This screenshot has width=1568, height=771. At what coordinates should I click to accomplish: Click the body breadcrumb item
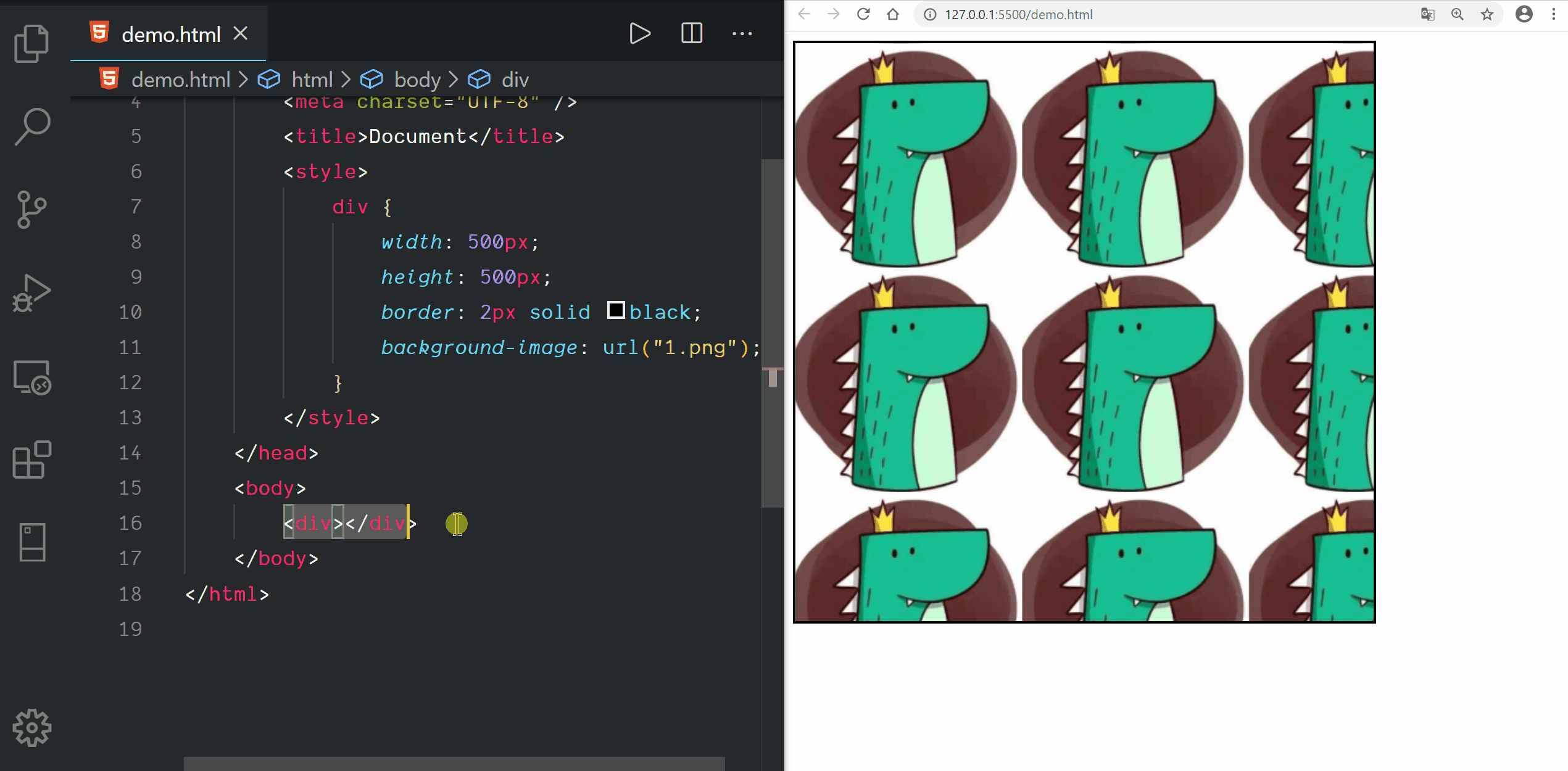click(x=417, y=80)
